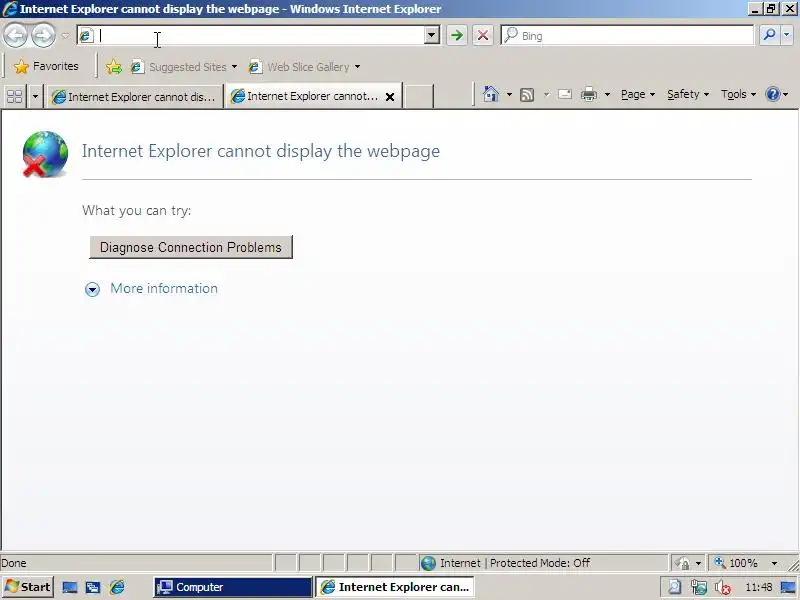800x600 pixels.
Task: Click the green Go arrow button
Action: 457,35
